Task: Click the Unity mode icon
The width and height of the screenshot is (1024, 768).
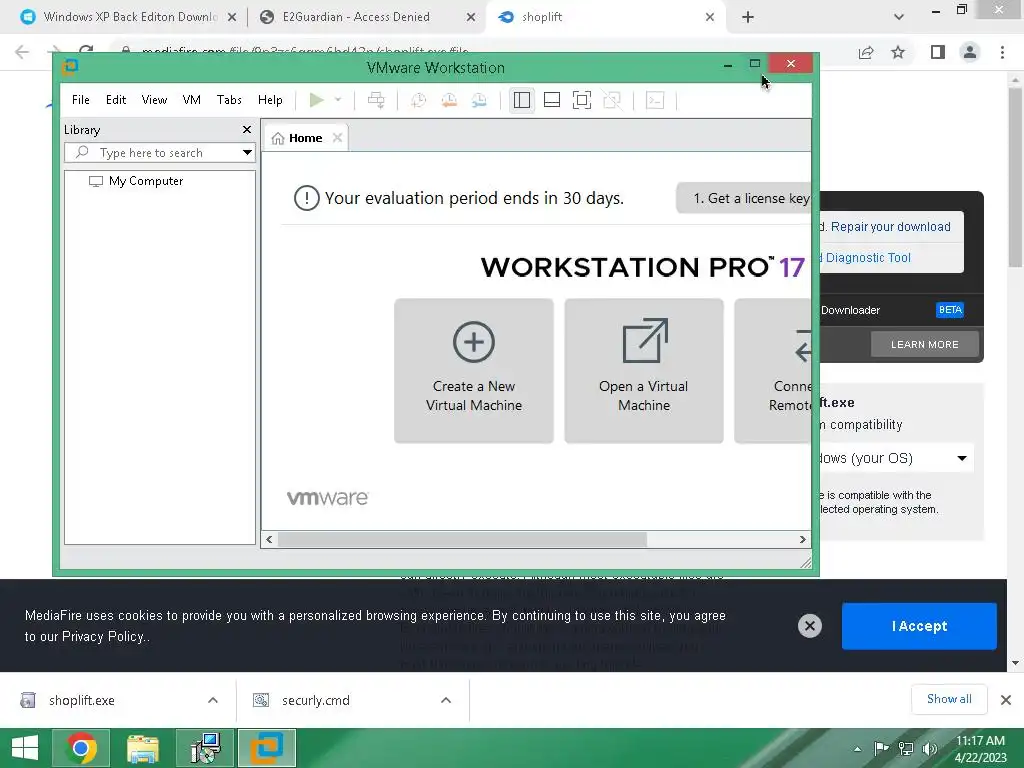Action: tap(612, 100)
